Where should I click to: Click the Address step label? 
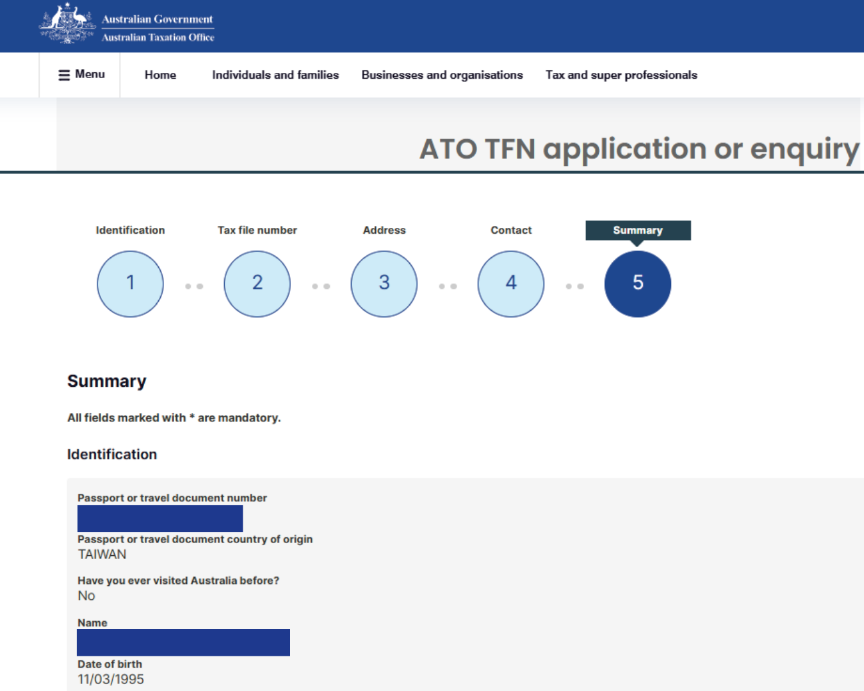(x=384, y=230)
